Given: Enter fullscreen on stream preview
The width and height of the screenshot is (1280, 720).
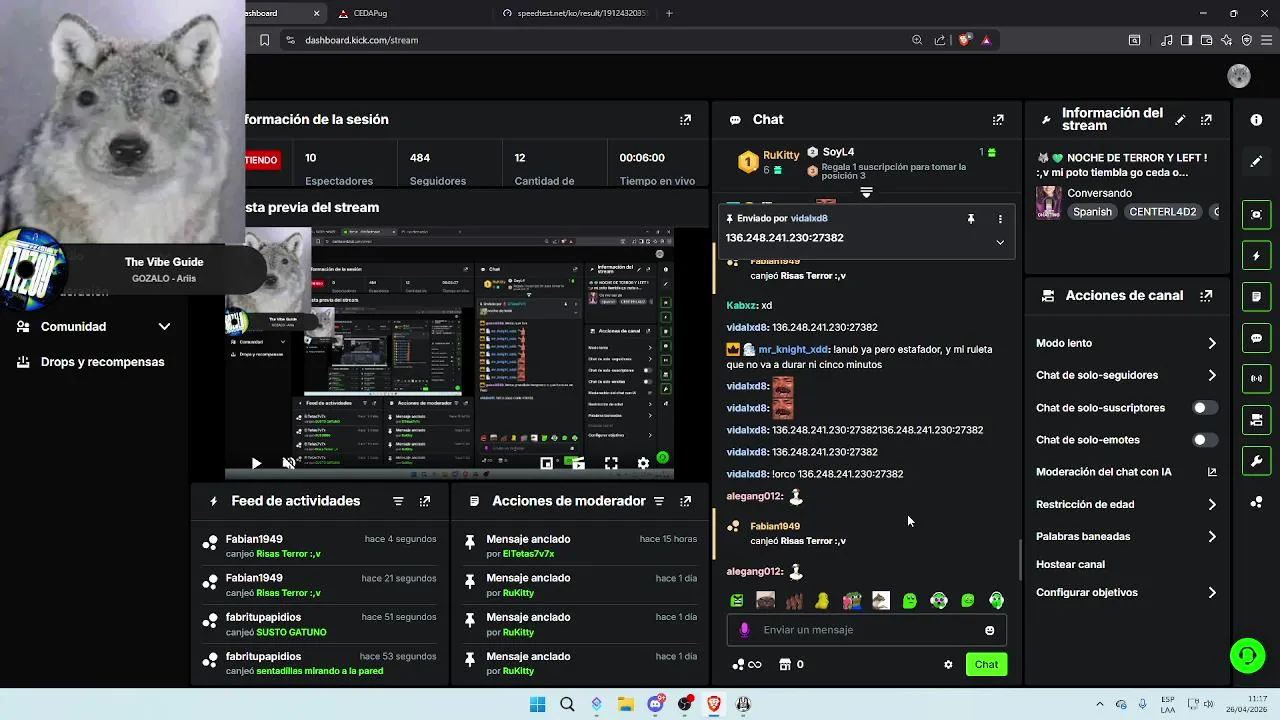Looking at the screenshot, I should pos(611,463).
